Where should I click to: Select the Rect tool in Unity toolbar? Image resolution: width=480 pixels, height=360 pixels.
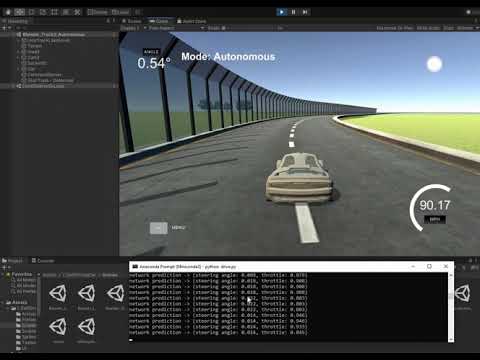pos(54,12)
